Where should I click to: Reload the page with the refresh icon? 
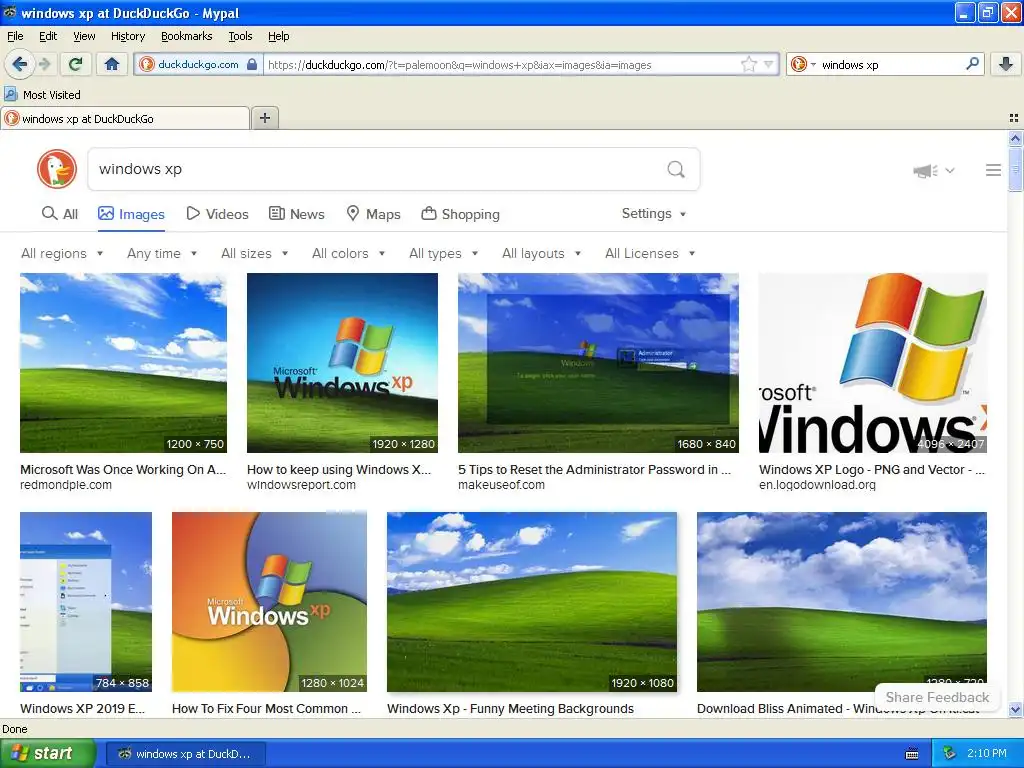[75, 64]
